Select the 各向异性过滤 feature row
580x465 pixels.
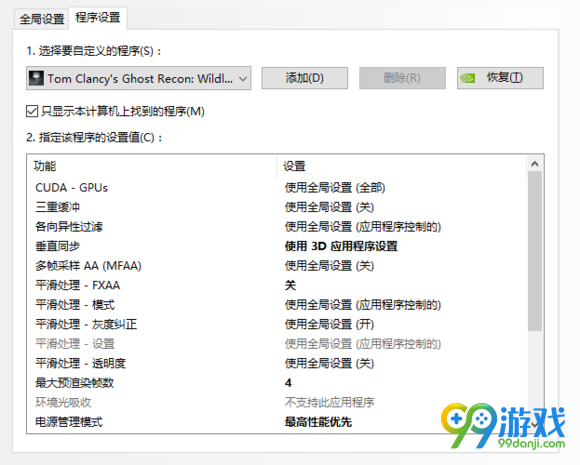[277, 227]
